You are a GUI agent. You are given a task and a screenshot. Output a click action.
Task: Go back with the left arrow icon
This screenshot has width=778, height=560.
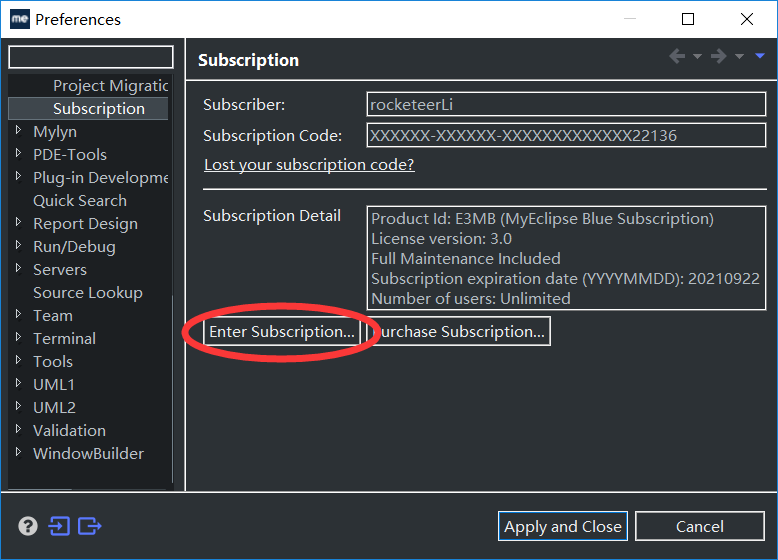click(x=677, y=56)
